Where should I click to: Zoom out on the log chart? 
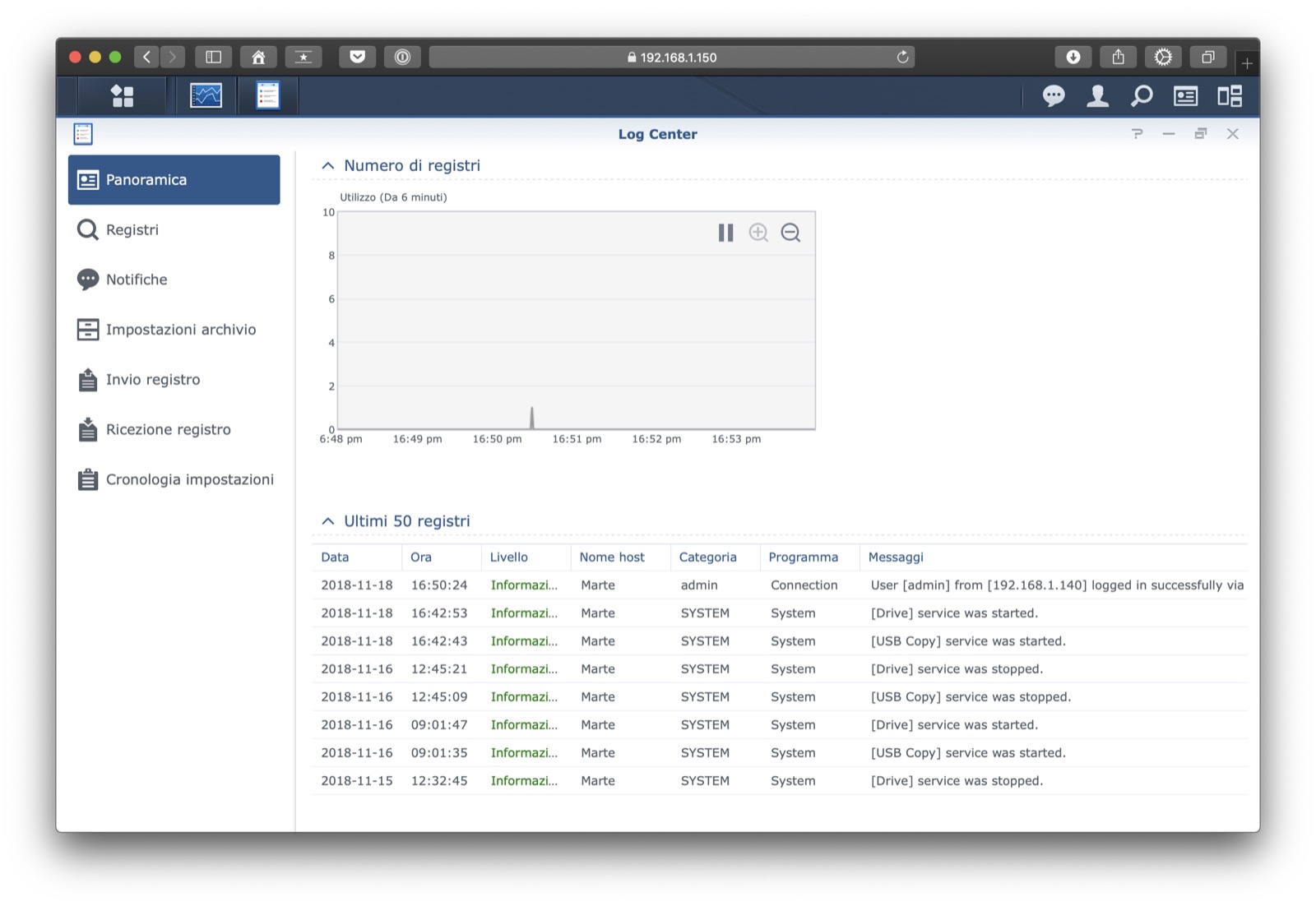[790, 233]
